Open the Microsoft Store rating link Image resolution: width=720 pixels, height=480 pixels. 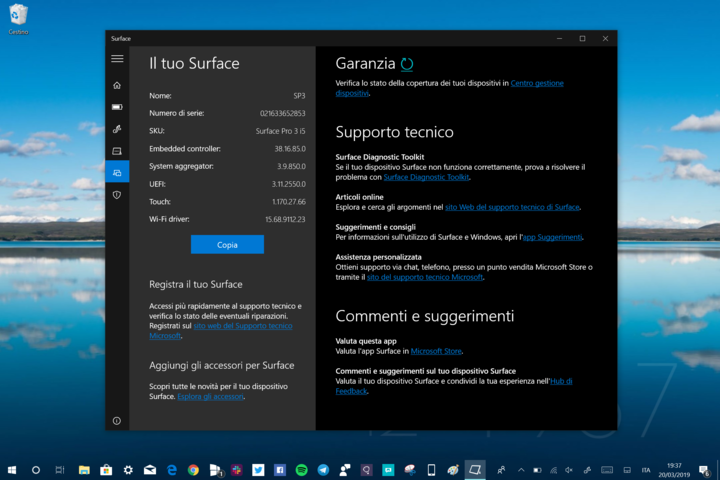[x=436, y=351]
